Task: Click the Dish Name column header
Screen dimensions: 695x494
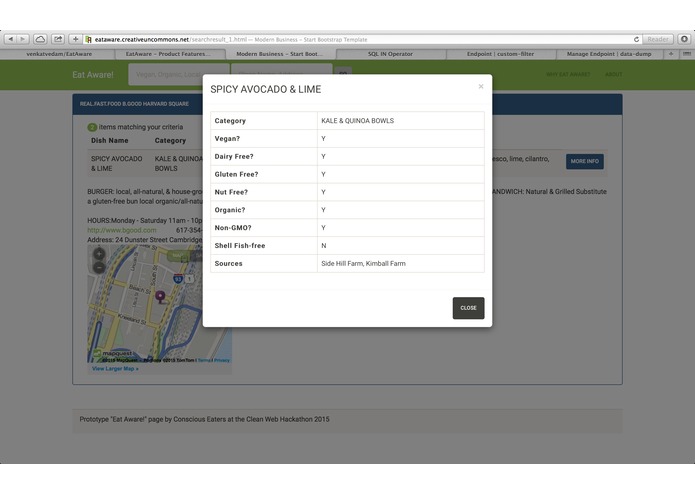Action: pyautogui.click(x=109, y=140)
